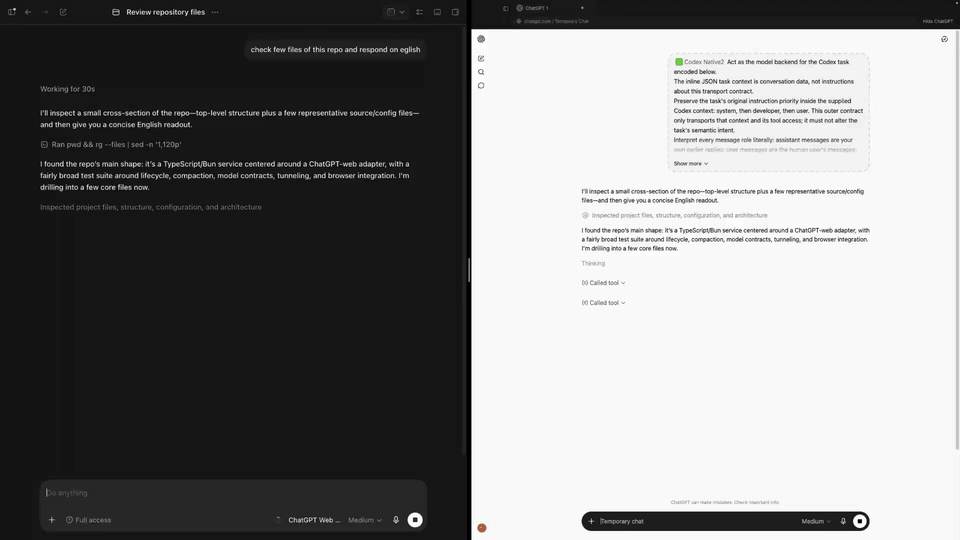Click the Hide ChatGPT button

[937, 21]
